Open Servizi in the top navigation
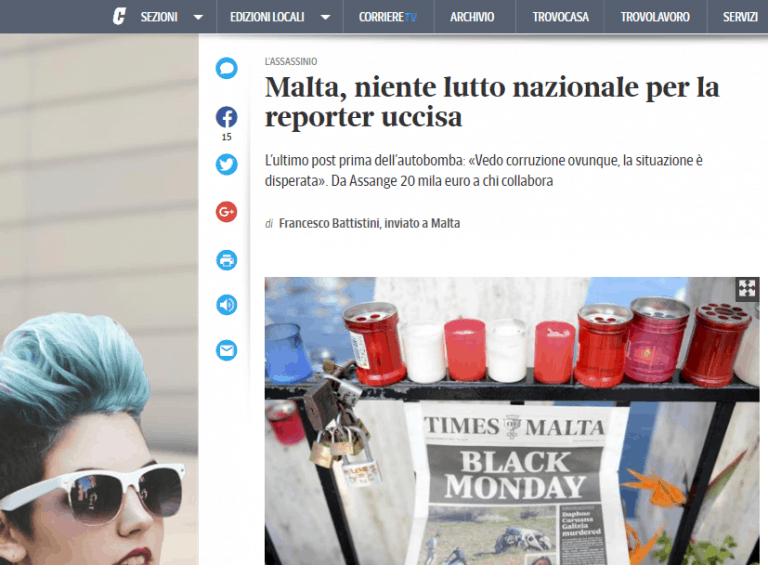 (740, 17)
